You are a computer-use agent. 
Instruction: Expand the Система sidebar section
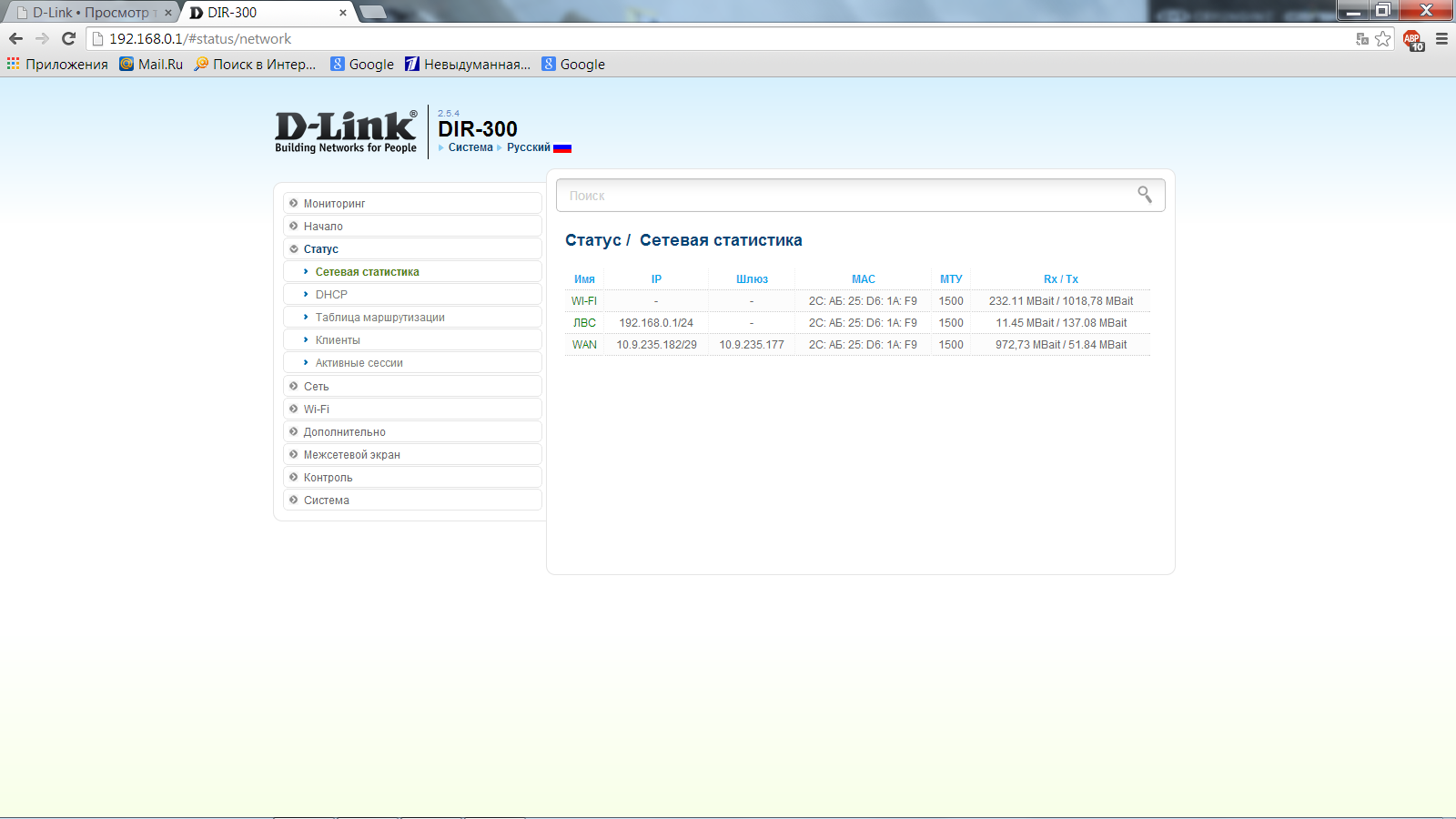click(x=413, y=500)
